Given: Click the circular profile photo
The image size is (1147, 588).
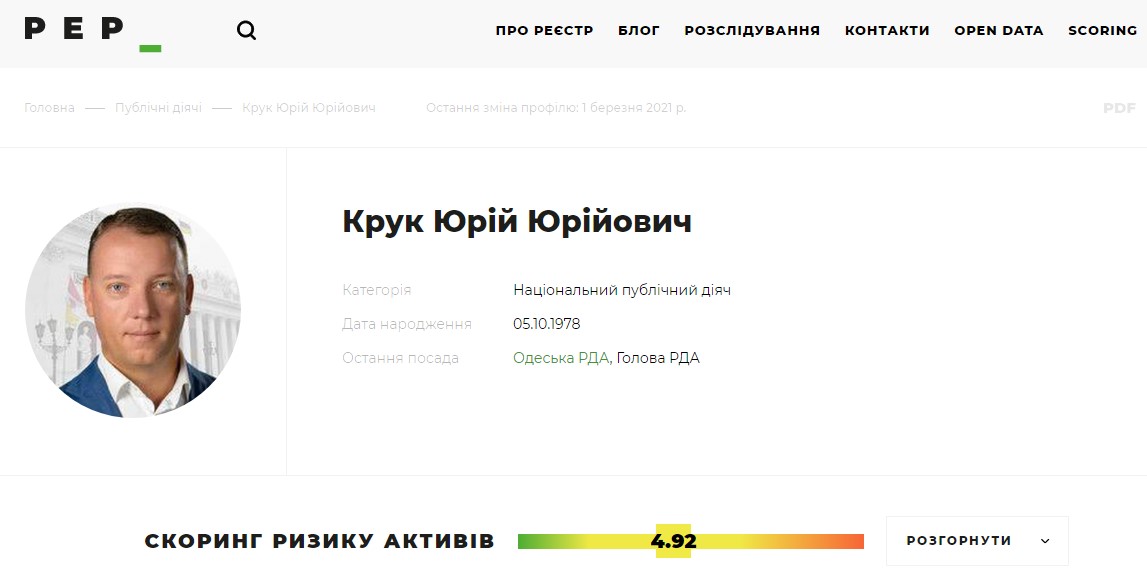Looking at the screenshot, I should (133, 311).
